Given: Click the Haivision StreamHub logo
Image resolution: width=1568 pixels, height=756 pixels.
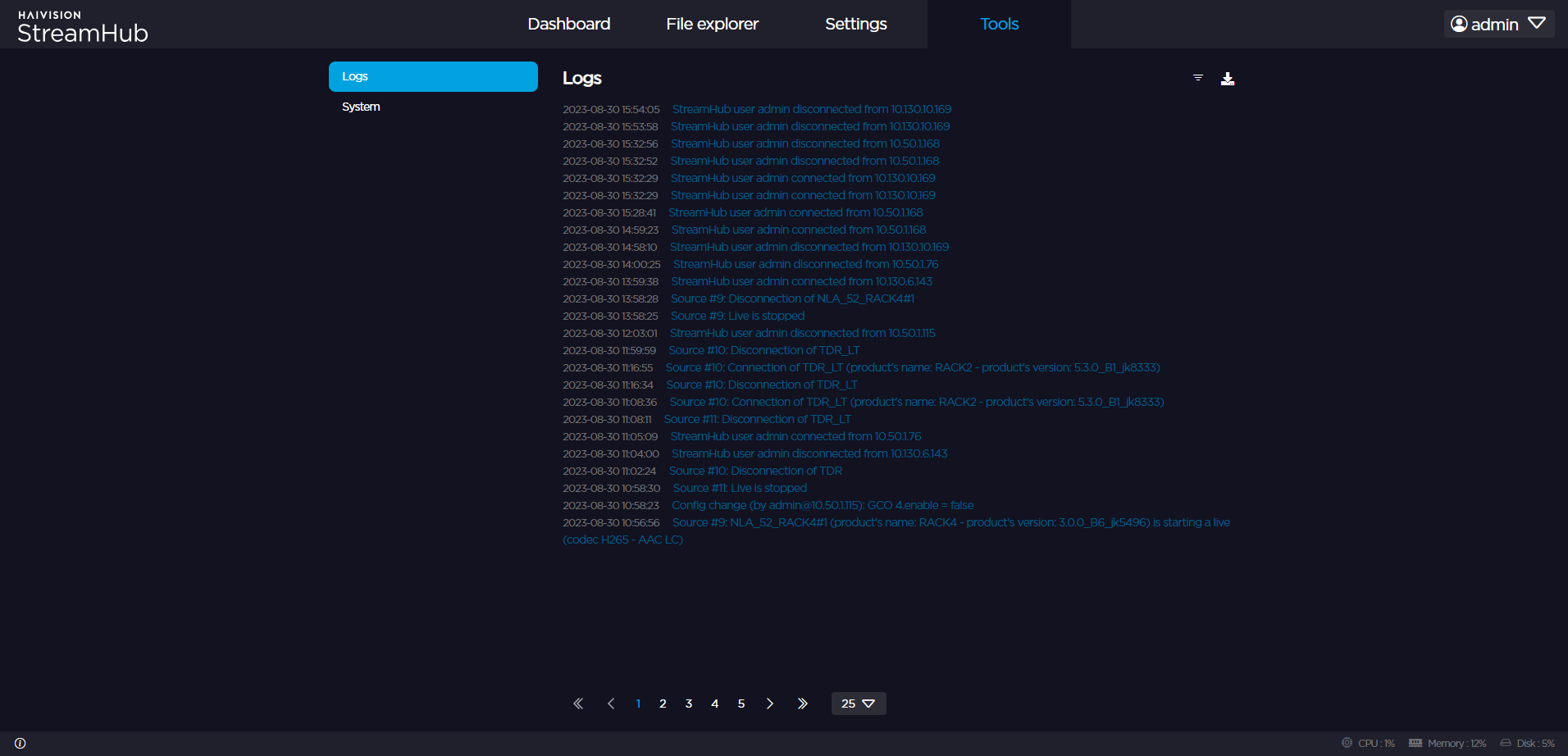Looking at the screenshot, I should 82,27.
